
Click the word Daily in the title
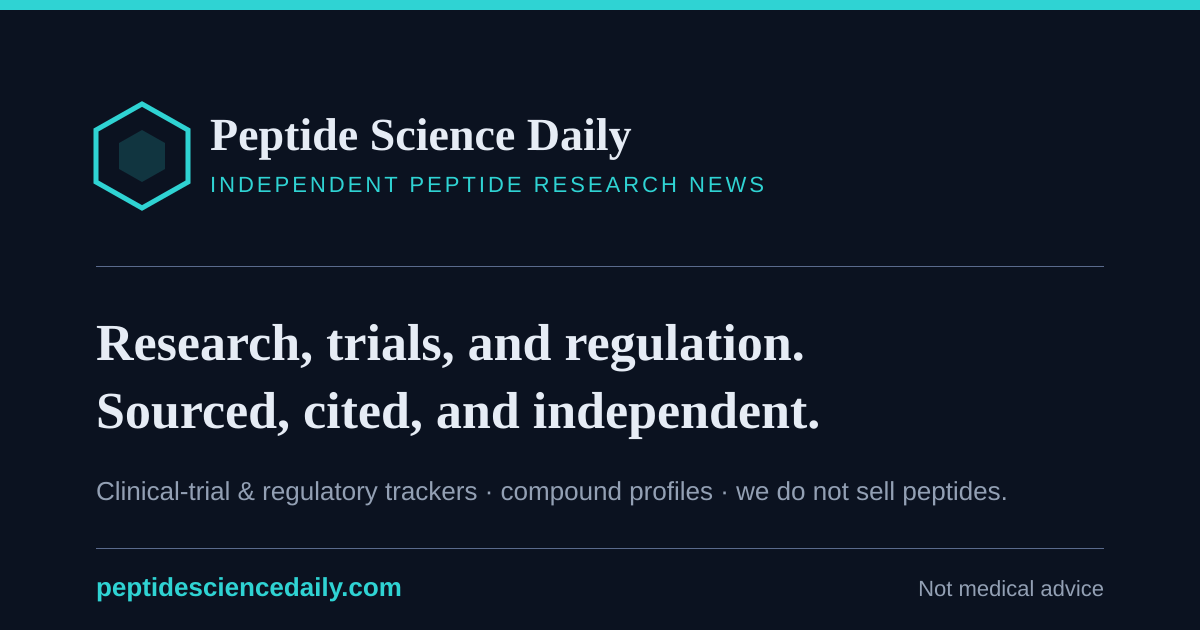pos(579,137)
